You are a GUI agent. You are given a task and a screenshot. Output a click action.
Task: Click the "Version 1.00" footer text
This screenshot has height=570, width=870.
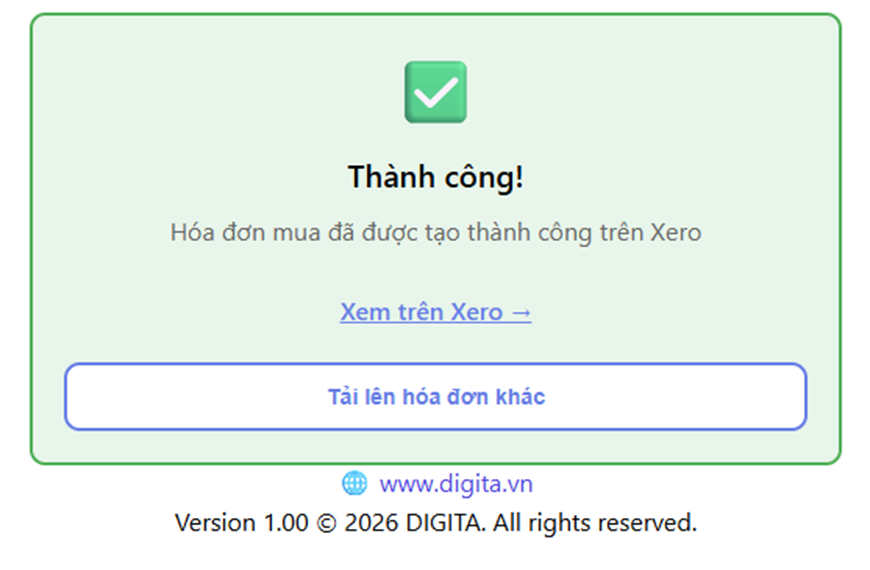241,522
